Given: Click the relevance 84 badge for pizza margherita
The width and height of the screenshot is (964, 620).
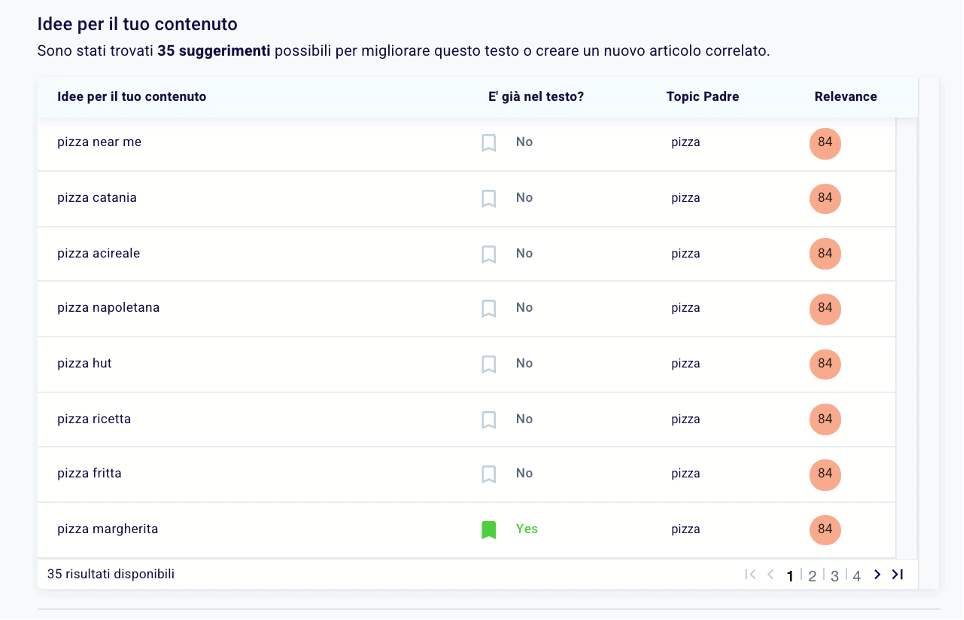Looking at the screenshot, I should click(x=825, y=530).
